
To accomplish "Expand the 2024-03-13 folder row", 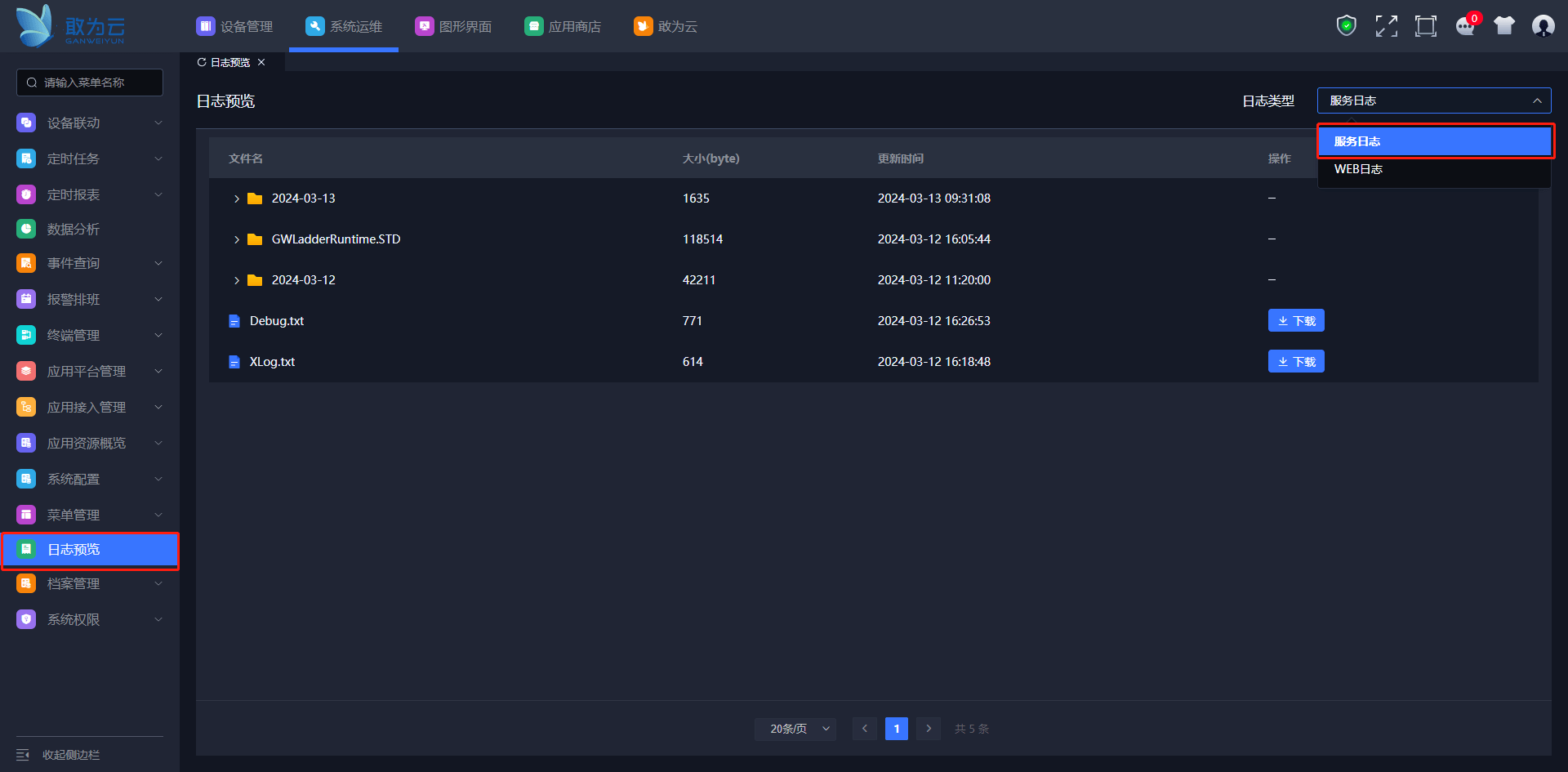I will pyautogui.click(x=237, y=199).
